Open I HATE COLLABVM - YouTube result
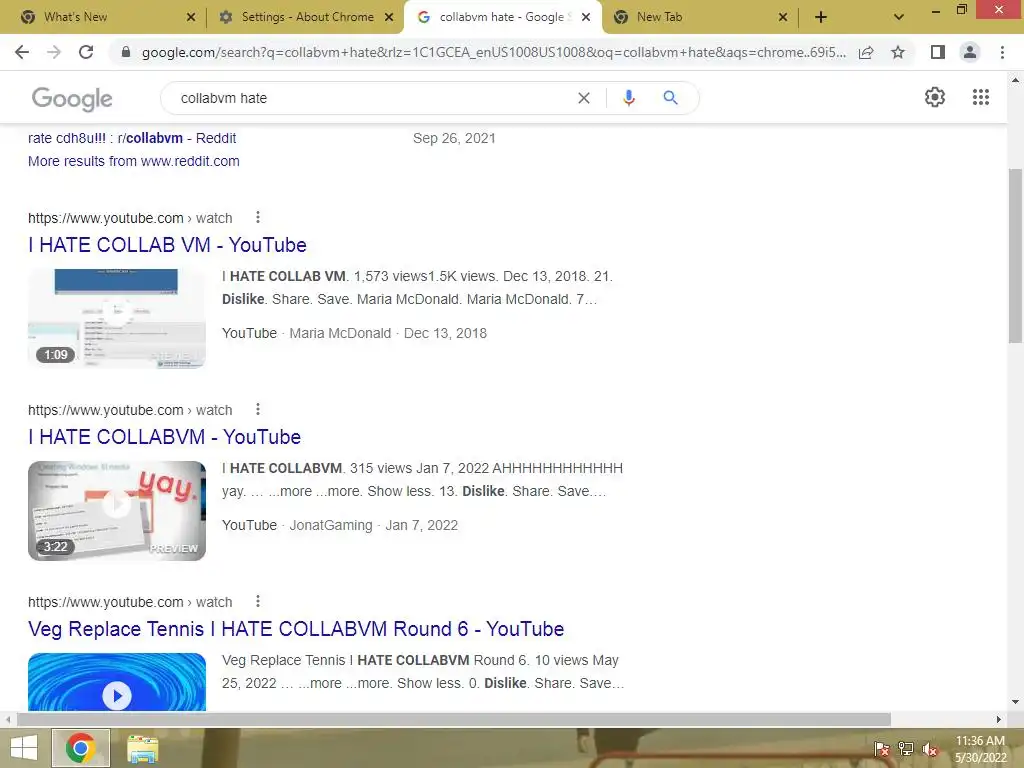The height and width of the screenshot is (768, 1024). (x=165, y=437)
